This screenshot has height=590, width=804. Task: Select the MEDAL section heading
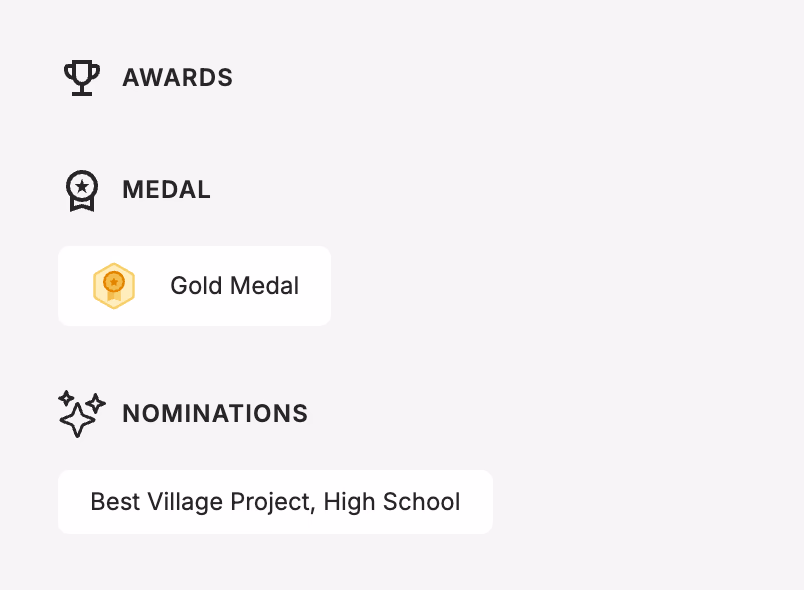[x=166, y=190]
